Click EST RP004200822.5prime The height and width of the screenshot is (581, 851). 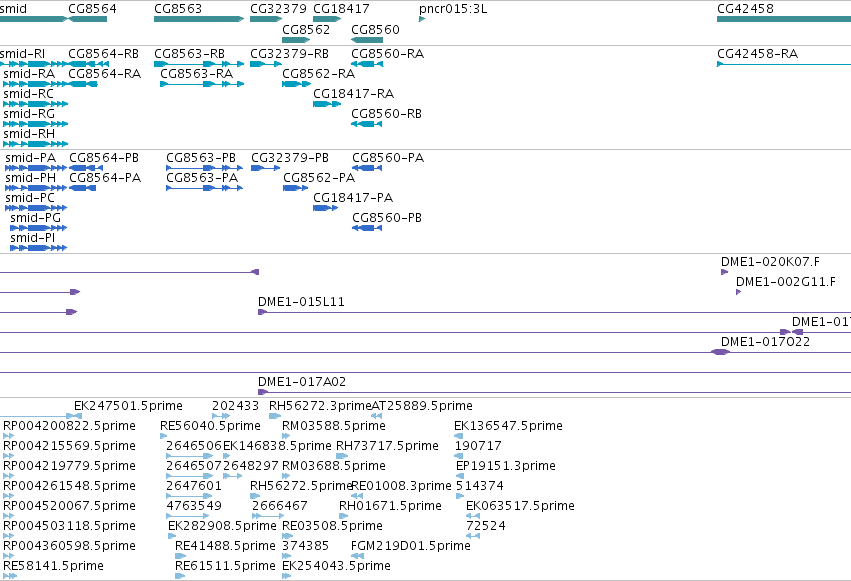[69, 426]
